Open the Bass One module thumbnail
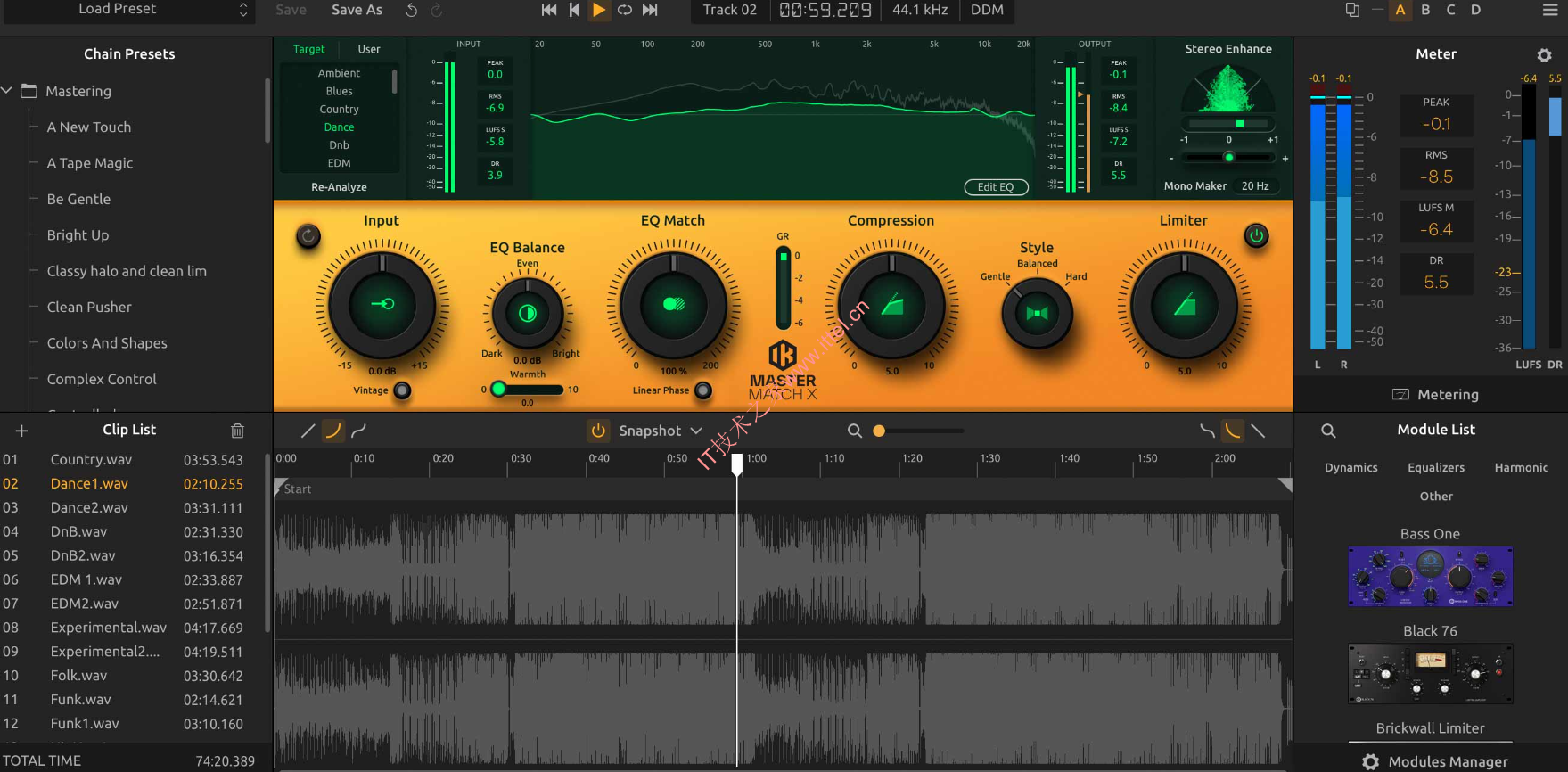1568x772 pixels. coord(1430,577)
